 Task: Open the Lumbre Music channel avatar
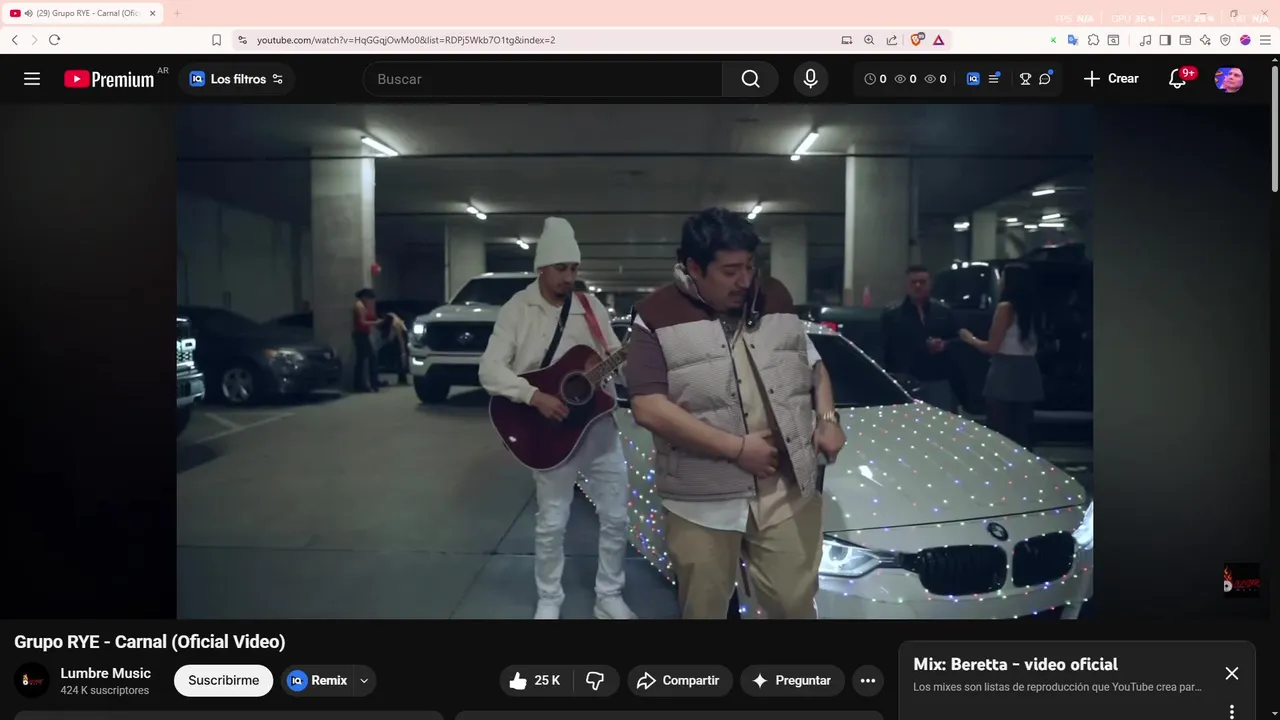pyautogui.click(x=32, y=681)
